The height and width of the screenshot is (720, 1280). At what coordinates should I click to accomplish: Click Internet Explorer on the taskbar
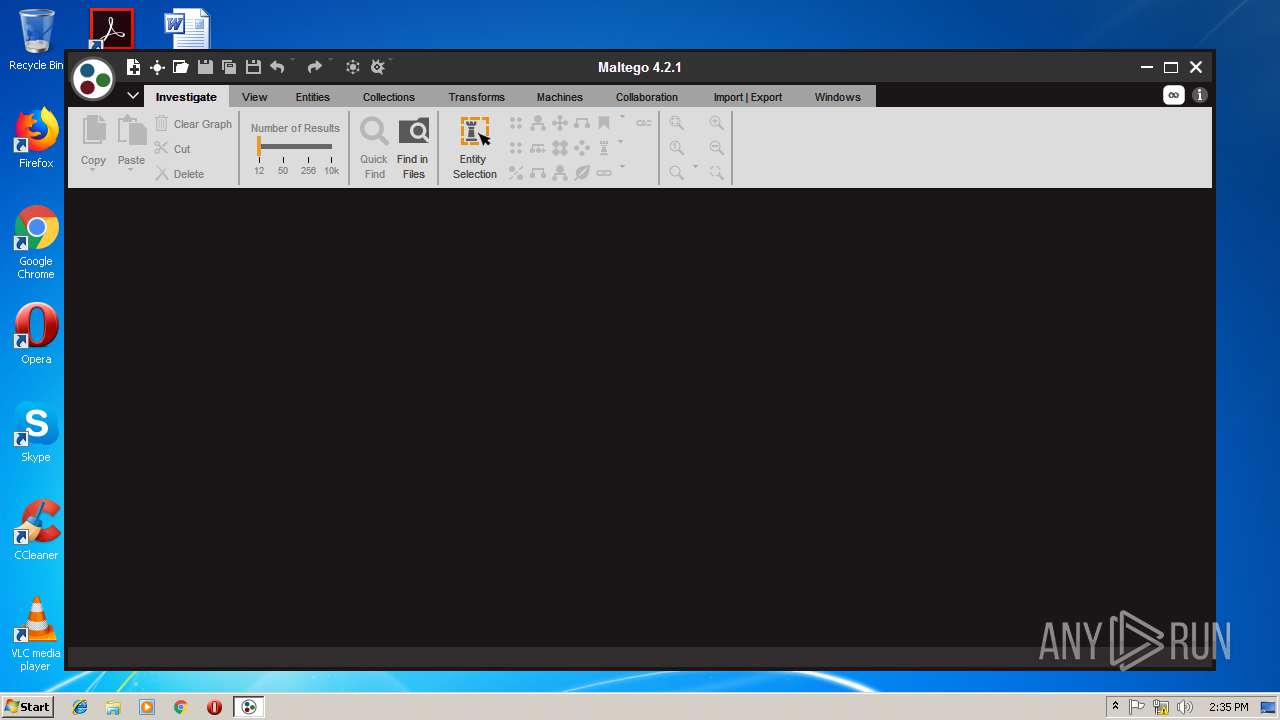pos(80,707)
